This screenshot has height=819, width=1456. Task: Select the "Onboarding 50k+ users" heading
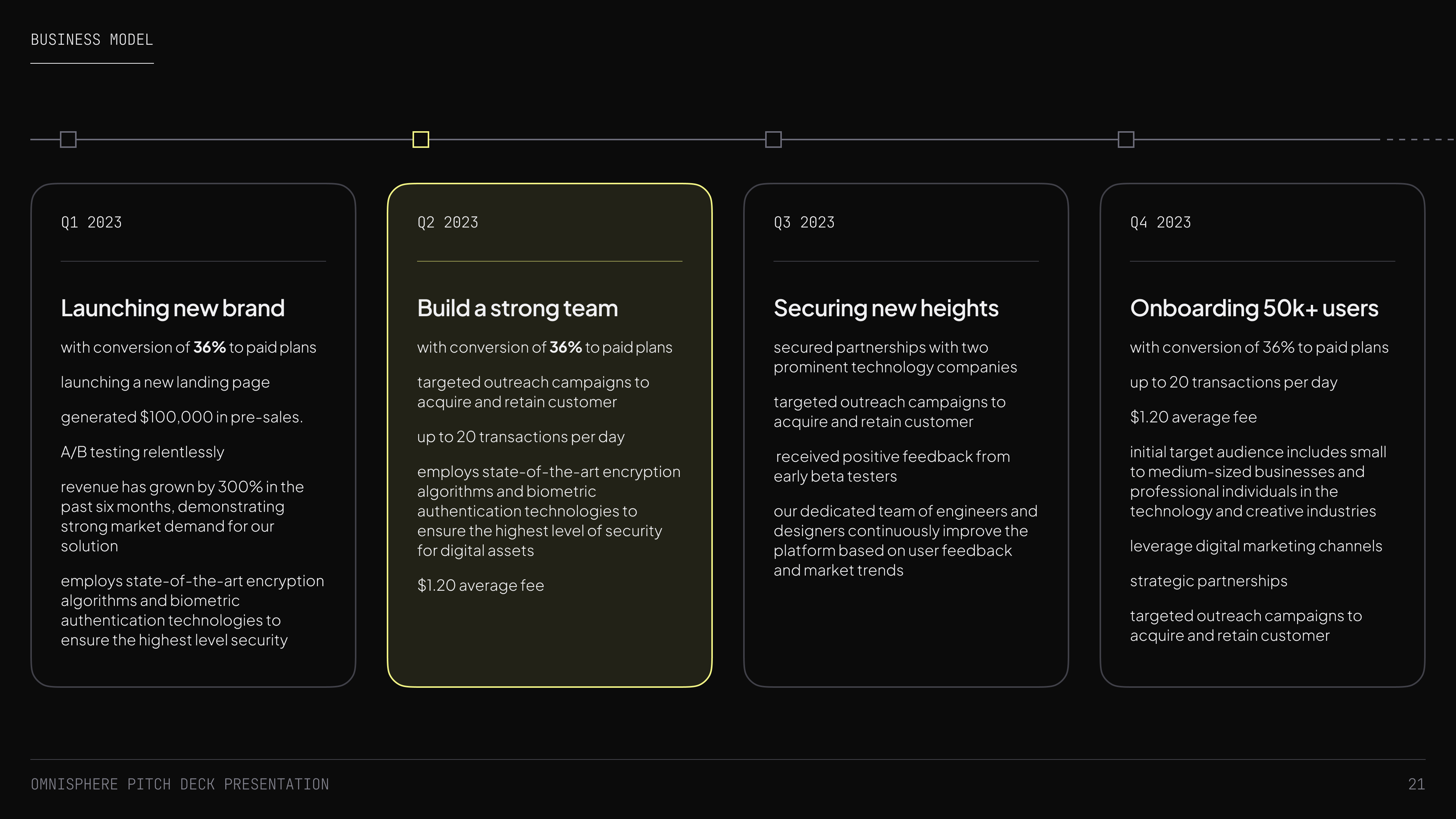[1254, 308]
